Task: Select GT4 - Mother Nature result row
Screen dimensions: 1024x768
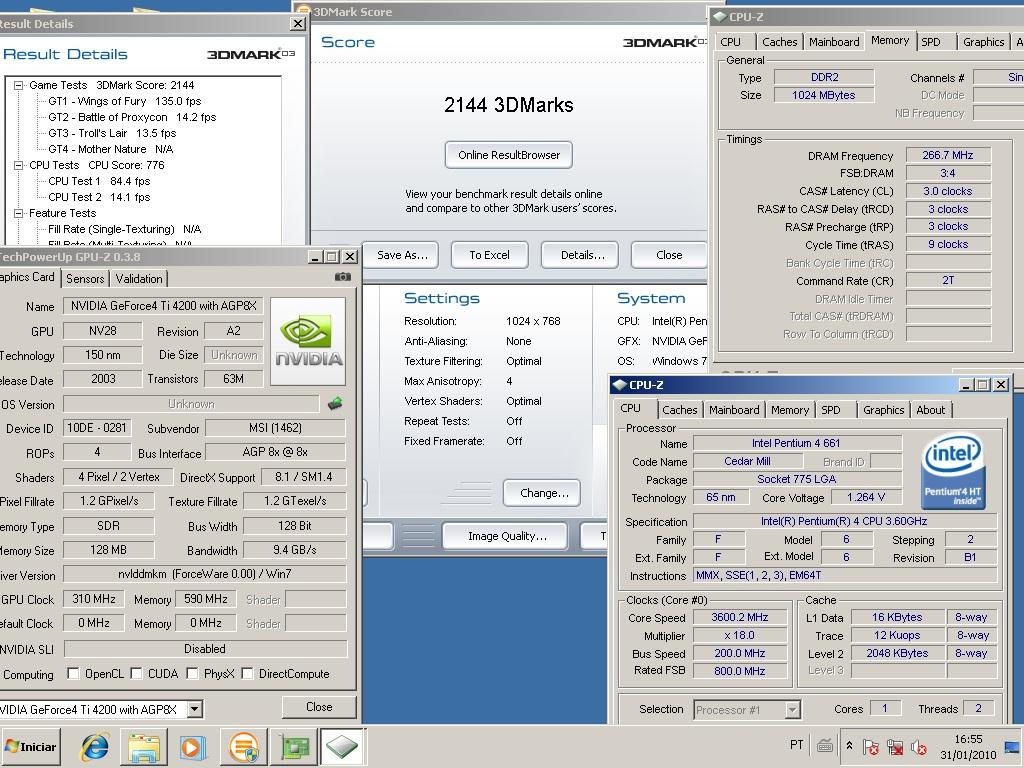Action: click(x=110, y=150)
